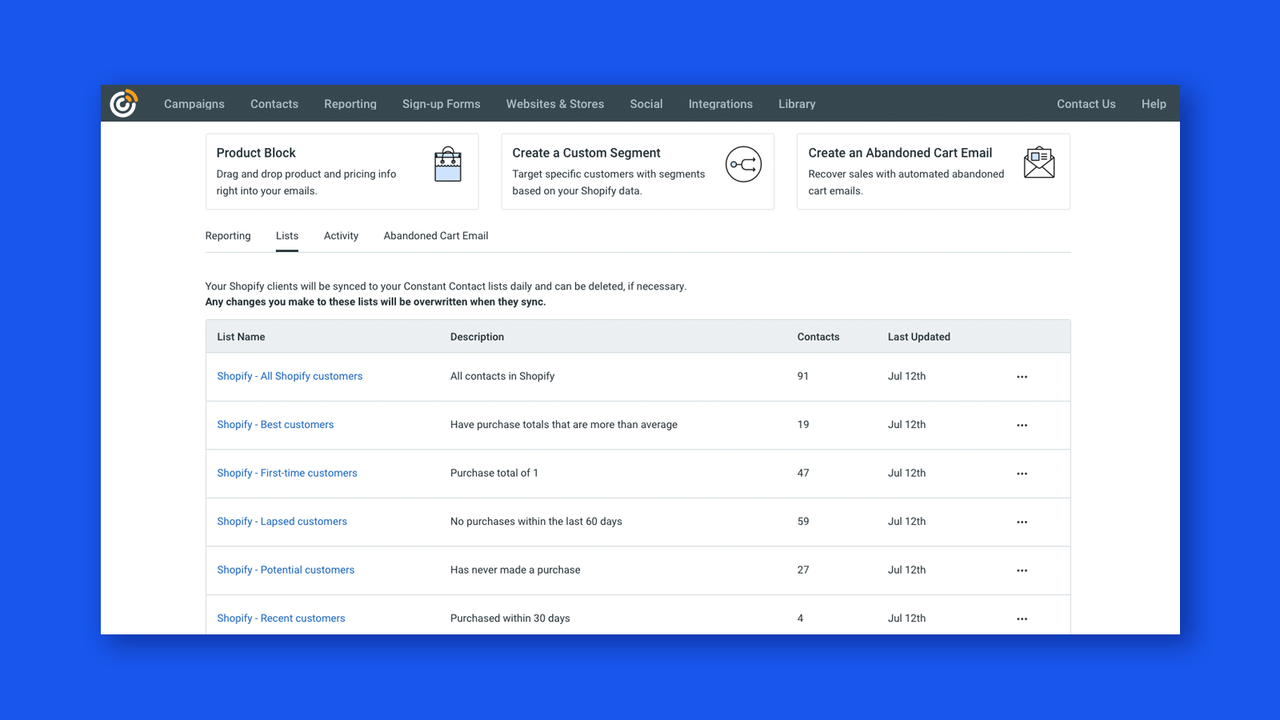Click the Constant Contact logo icon
1280x720 pixels.
point(123,103)
